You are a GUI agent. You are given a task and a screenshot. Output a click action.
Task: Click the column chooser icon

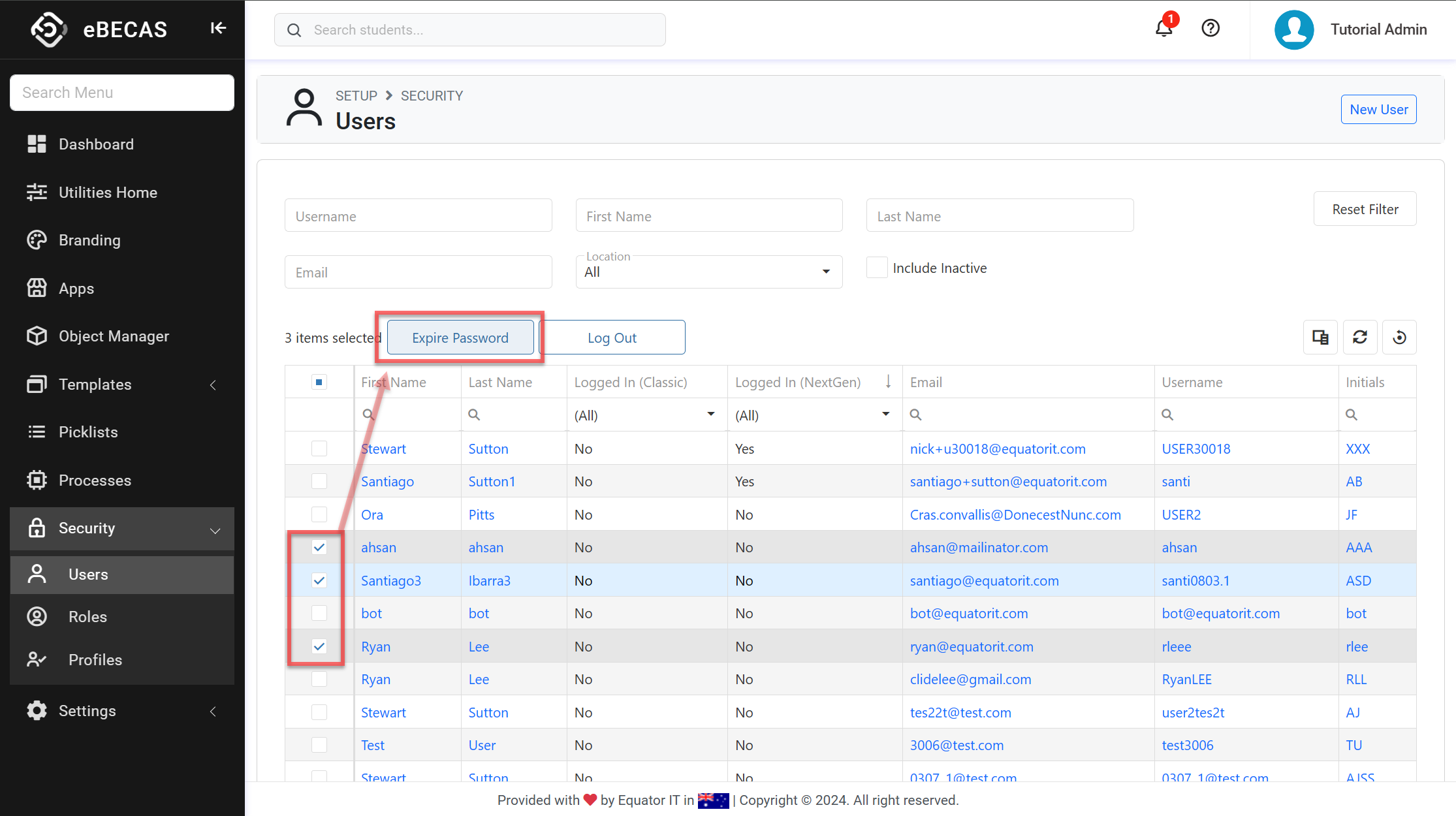click(x=1320, y=337)
